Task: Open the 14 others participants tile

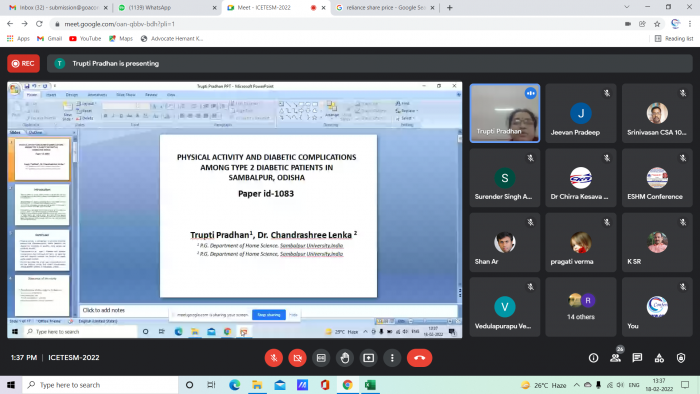Action: 581,307
